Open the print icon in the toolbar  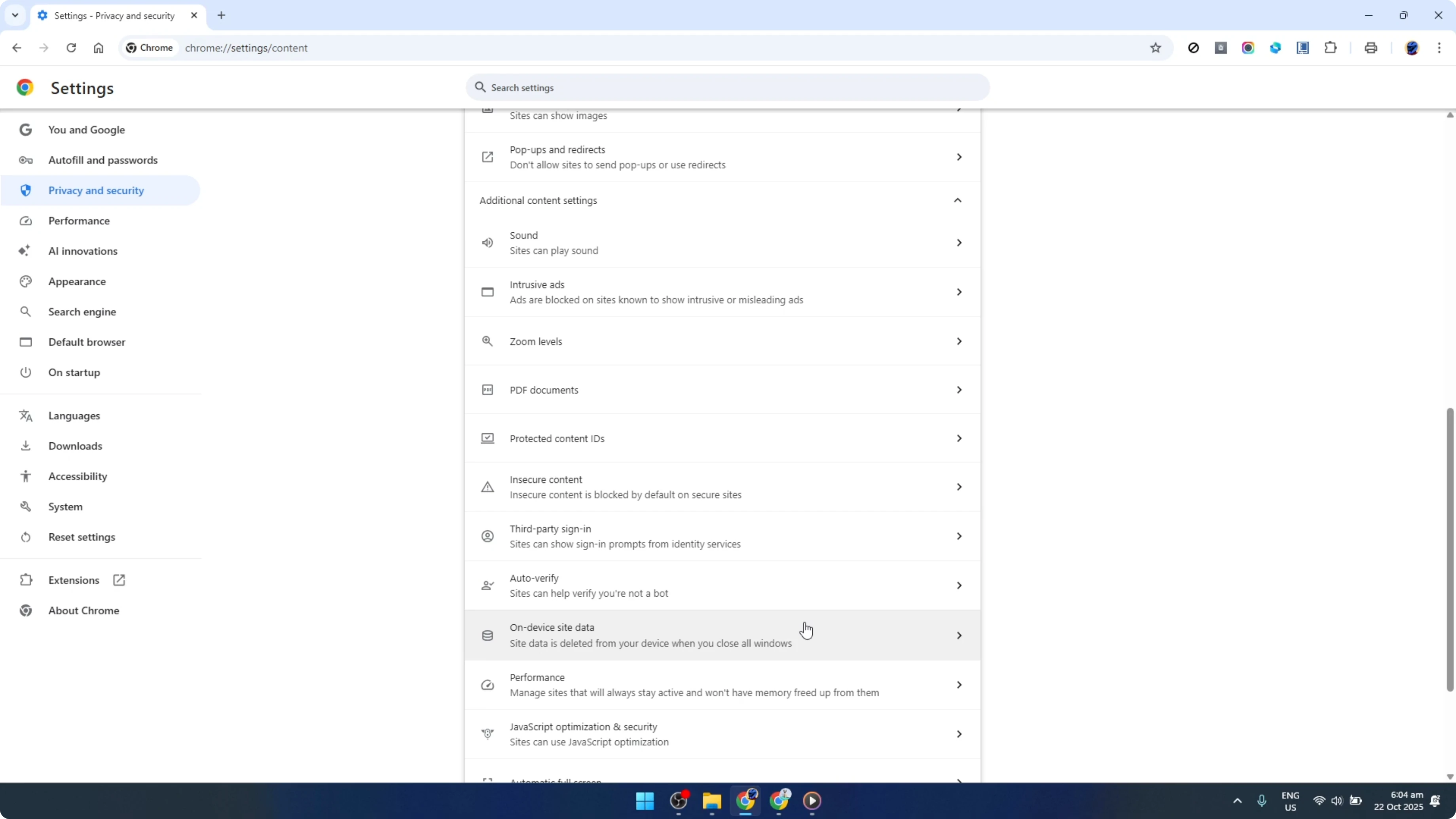click(x=1371, y=48)
